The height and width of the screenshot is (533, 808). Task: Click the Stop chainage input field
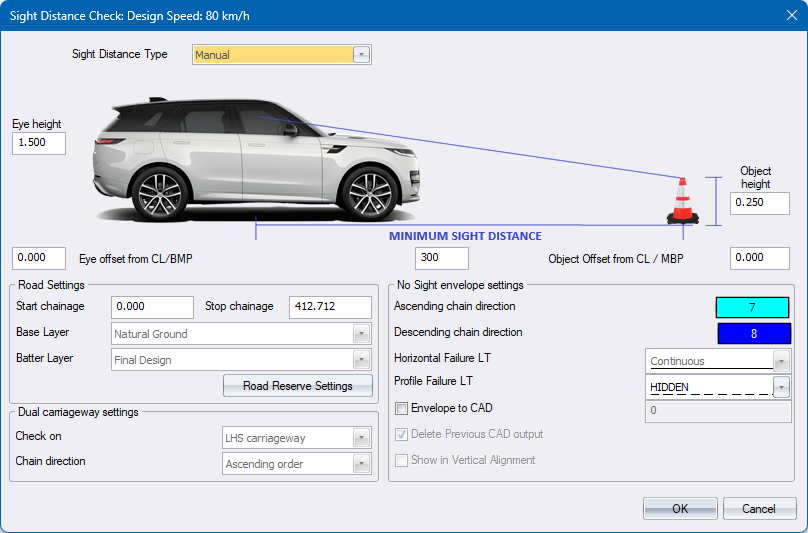pos(330,307)
